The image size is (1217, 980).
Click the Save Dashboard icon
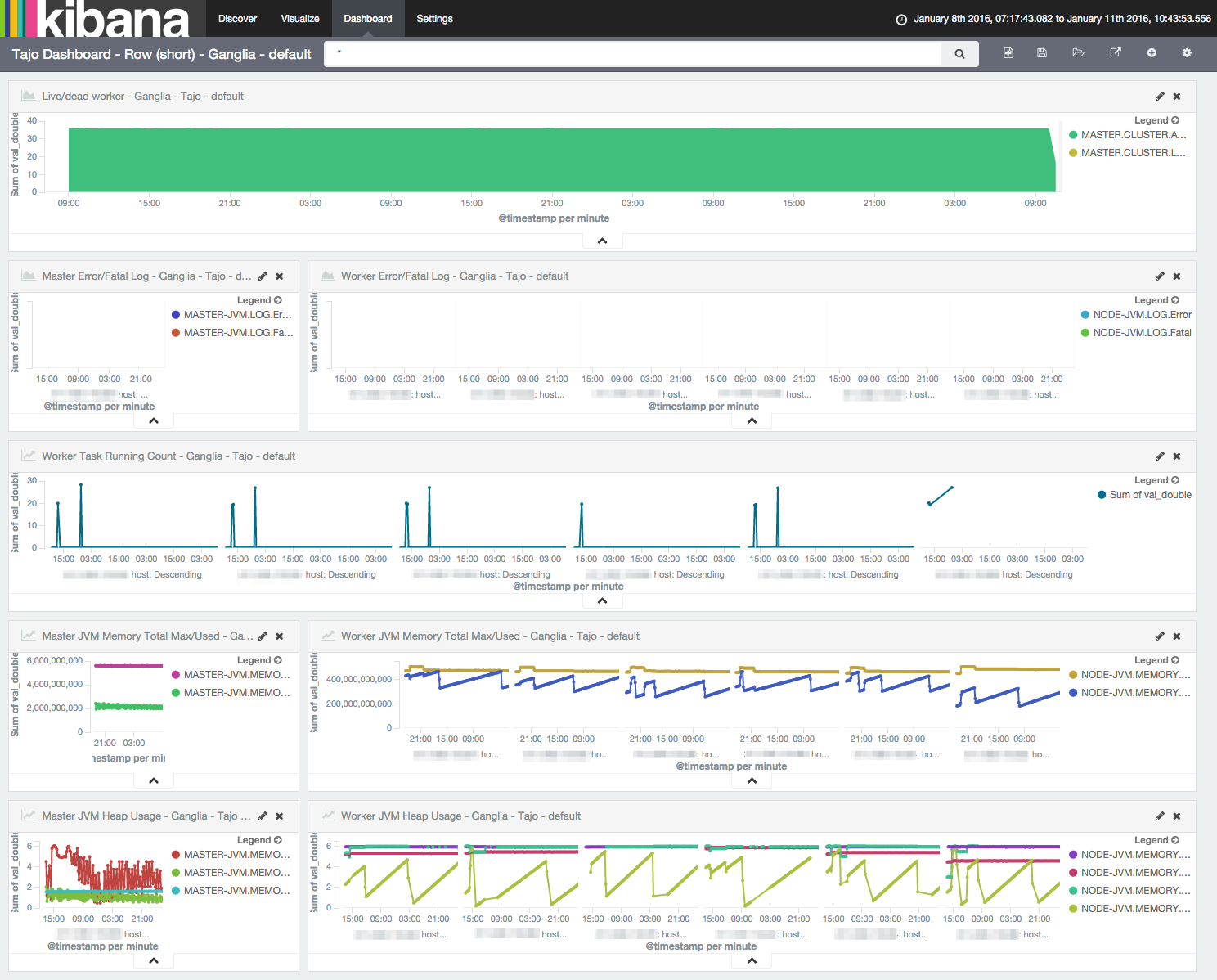click(x=1042, y=53)
